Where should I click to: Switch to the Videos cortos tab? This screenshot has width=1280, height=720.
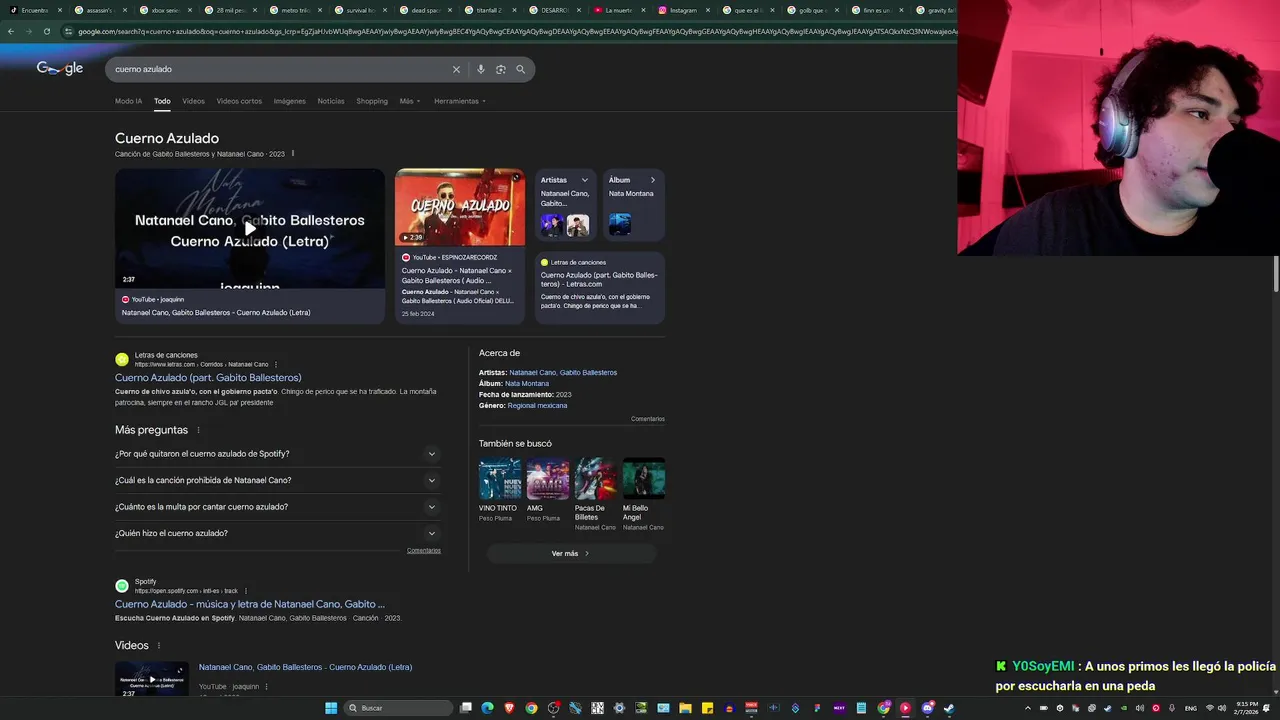(x=239, y=101)
